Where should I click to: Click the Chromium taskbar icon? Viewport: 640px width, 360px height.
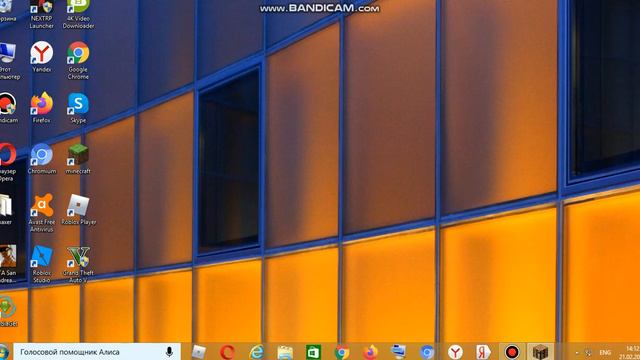coord(427,352)
